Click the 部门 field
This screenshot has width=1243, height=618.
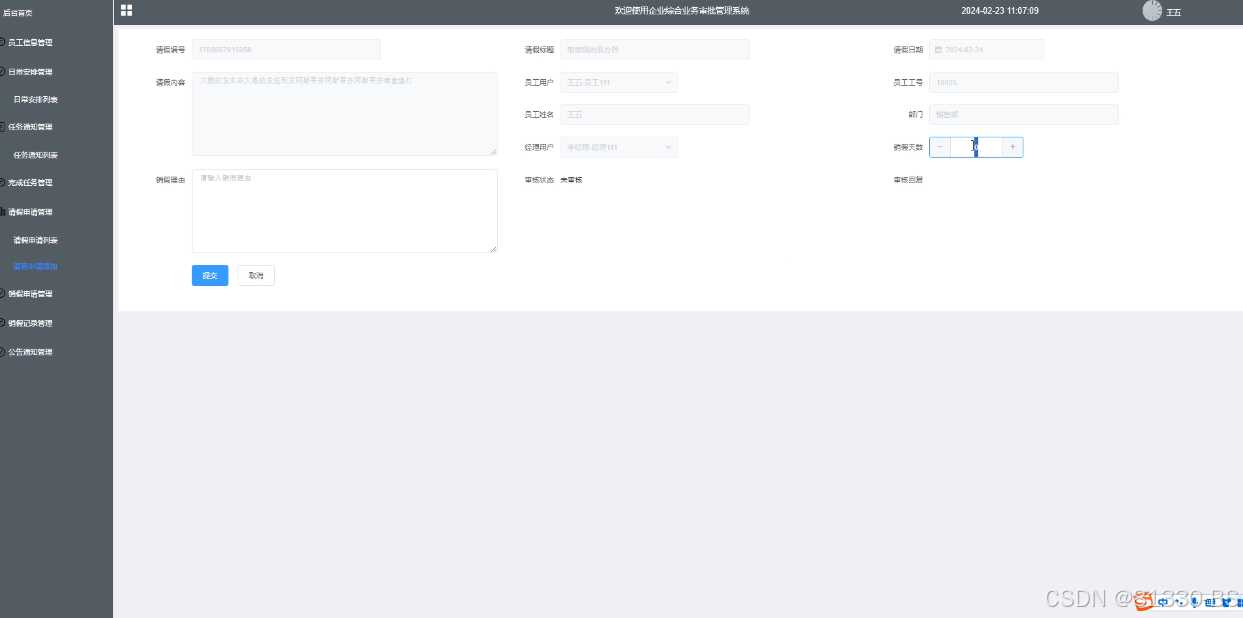(1024, 114)
